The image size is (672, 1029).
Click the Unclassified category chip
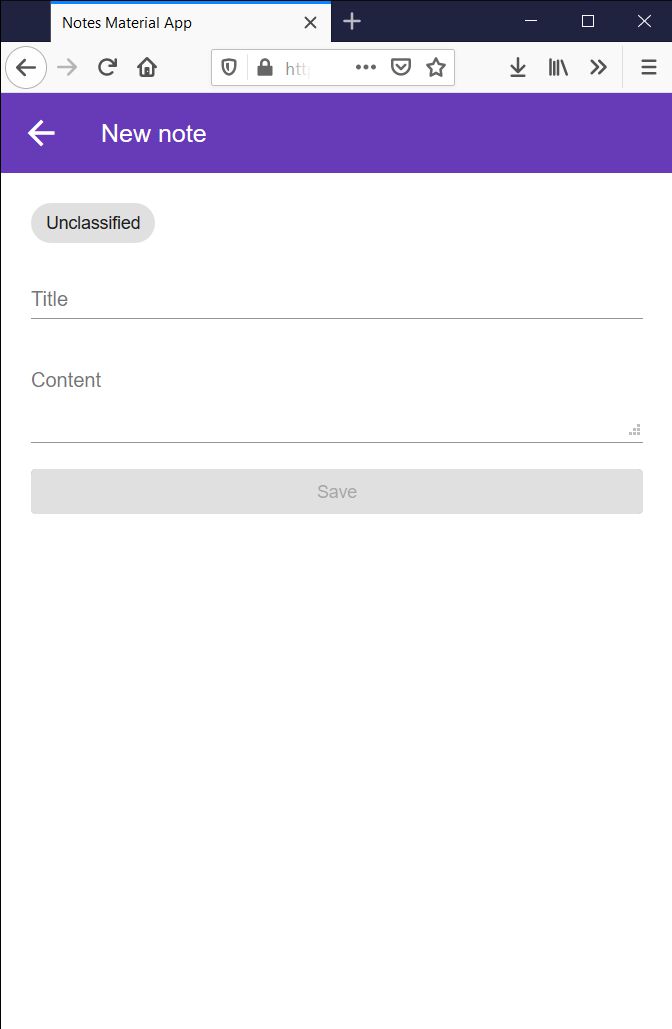(x=93, y=223)
